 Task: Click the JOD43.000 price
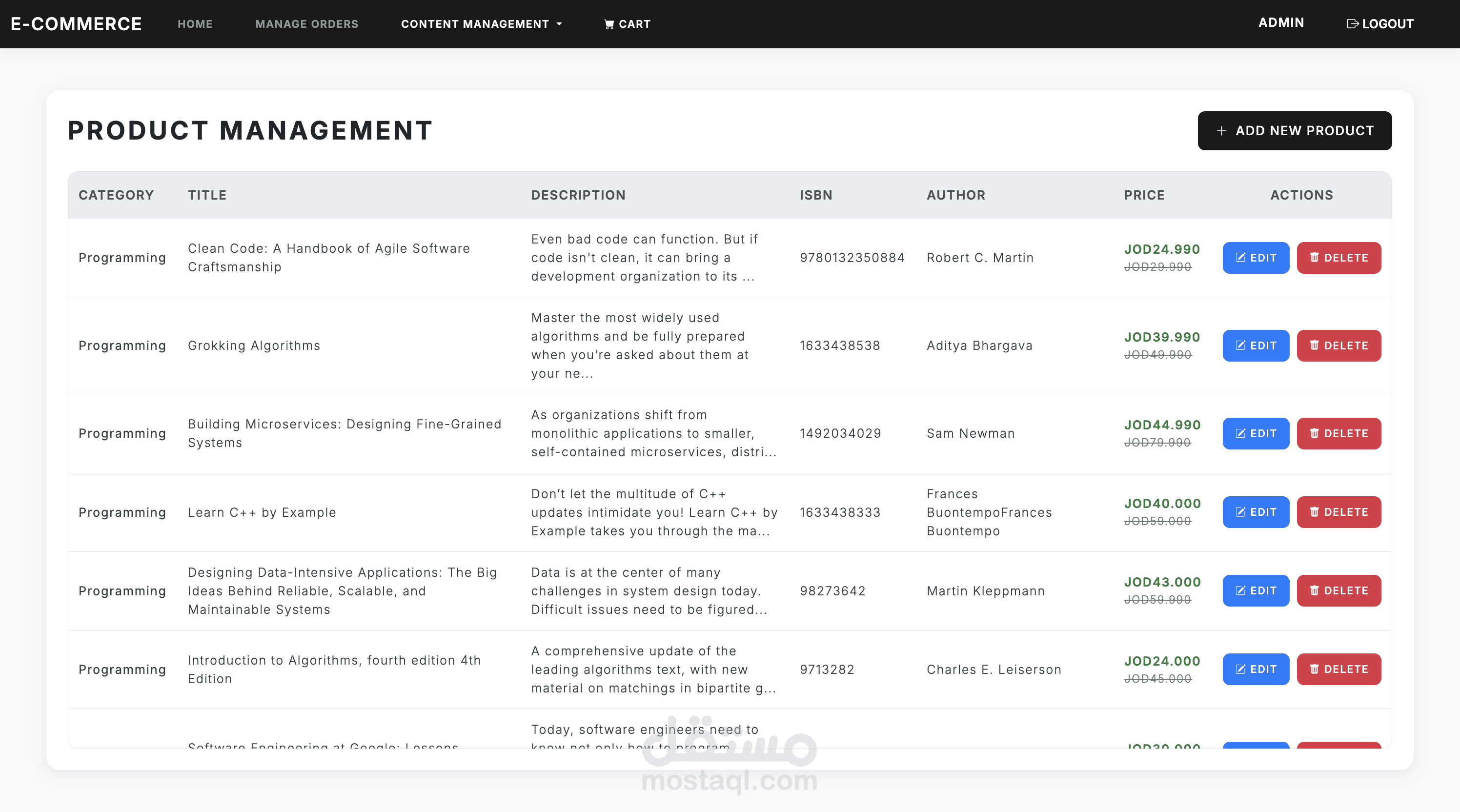[x=1162, y=582]
